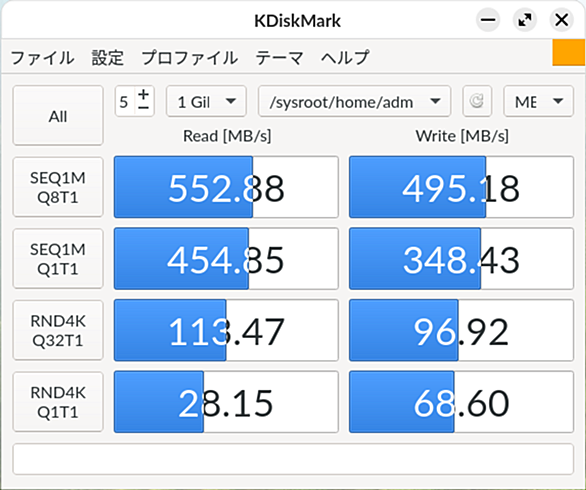Click SEQ1M Q1T1 read result 454.85

click(x=226, y=259)
